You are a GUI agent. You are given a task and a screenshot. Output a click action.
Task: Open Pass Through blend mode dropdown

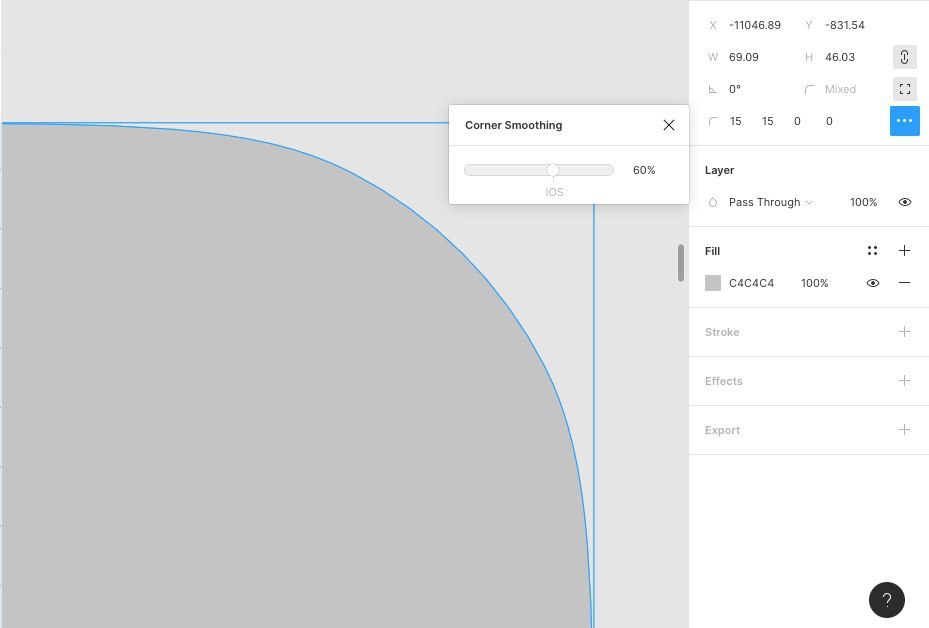[x=770, y=202]
